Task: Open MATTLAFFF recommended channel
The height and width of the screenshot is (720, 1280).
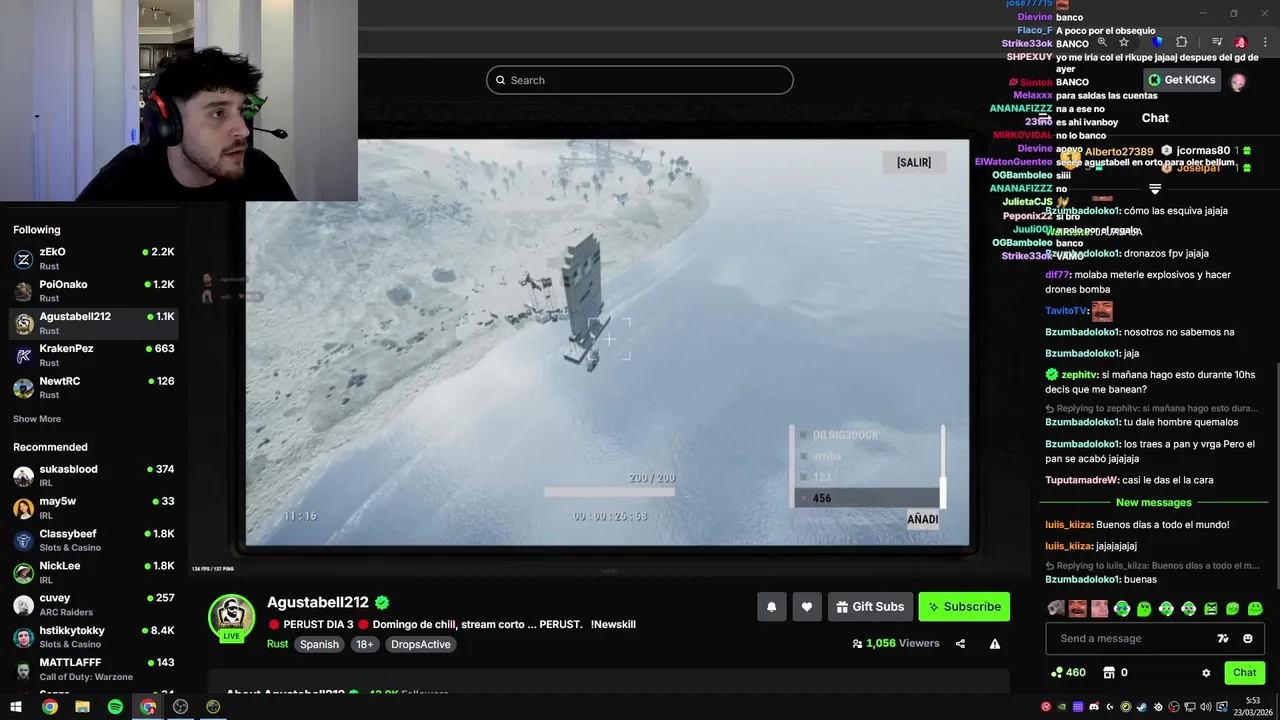Action: 94,669
